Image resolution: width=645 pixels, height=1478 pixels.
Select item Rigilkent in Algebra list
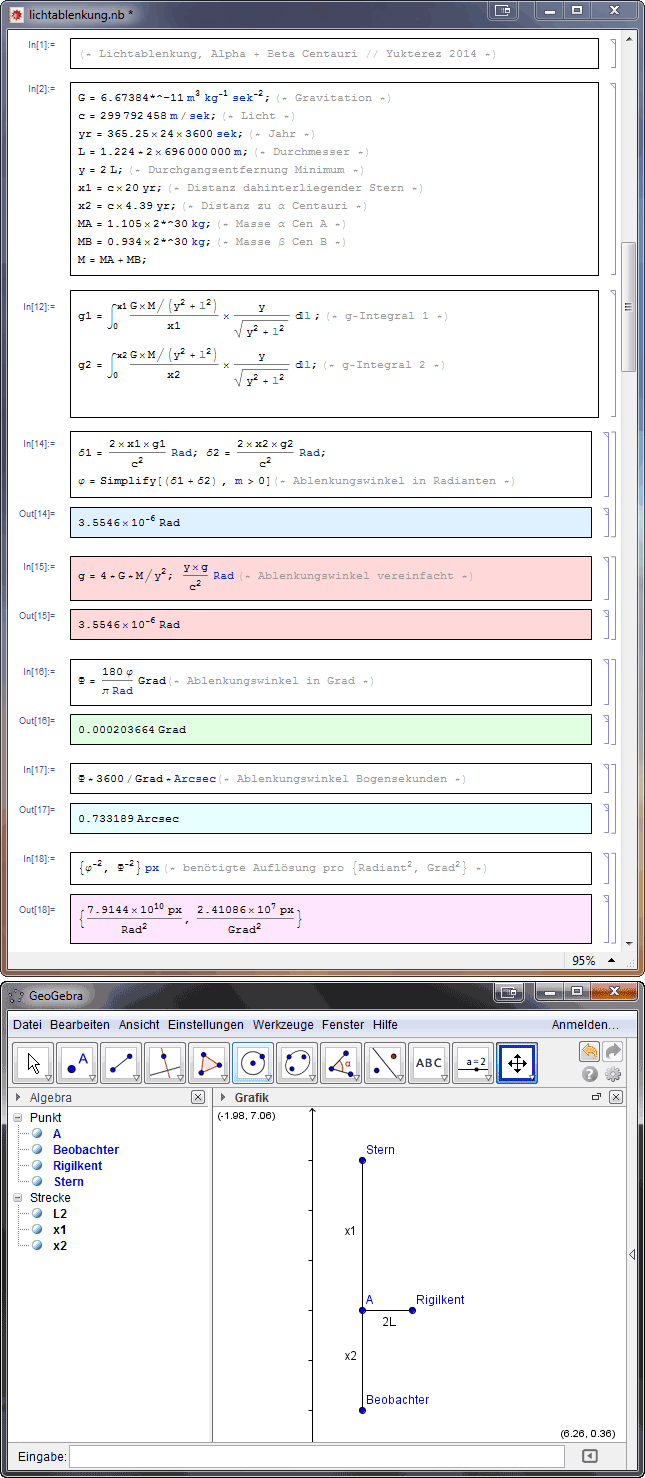pos(78,1166)
